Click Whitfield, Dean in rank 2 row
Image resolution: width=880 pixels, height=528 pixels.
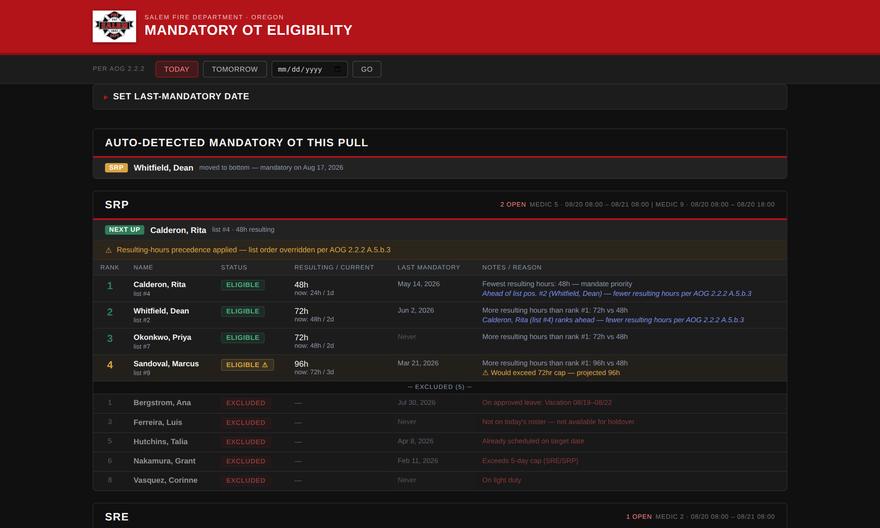[161, 311]
